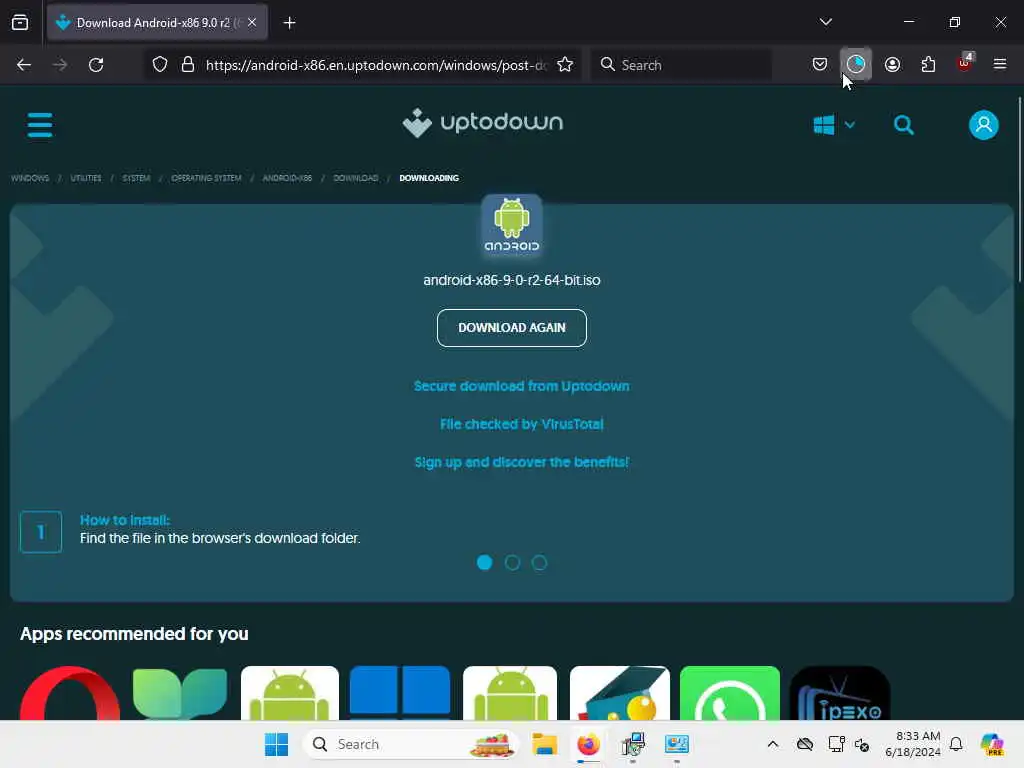Bookmark this page with the star

coord(565,65)
